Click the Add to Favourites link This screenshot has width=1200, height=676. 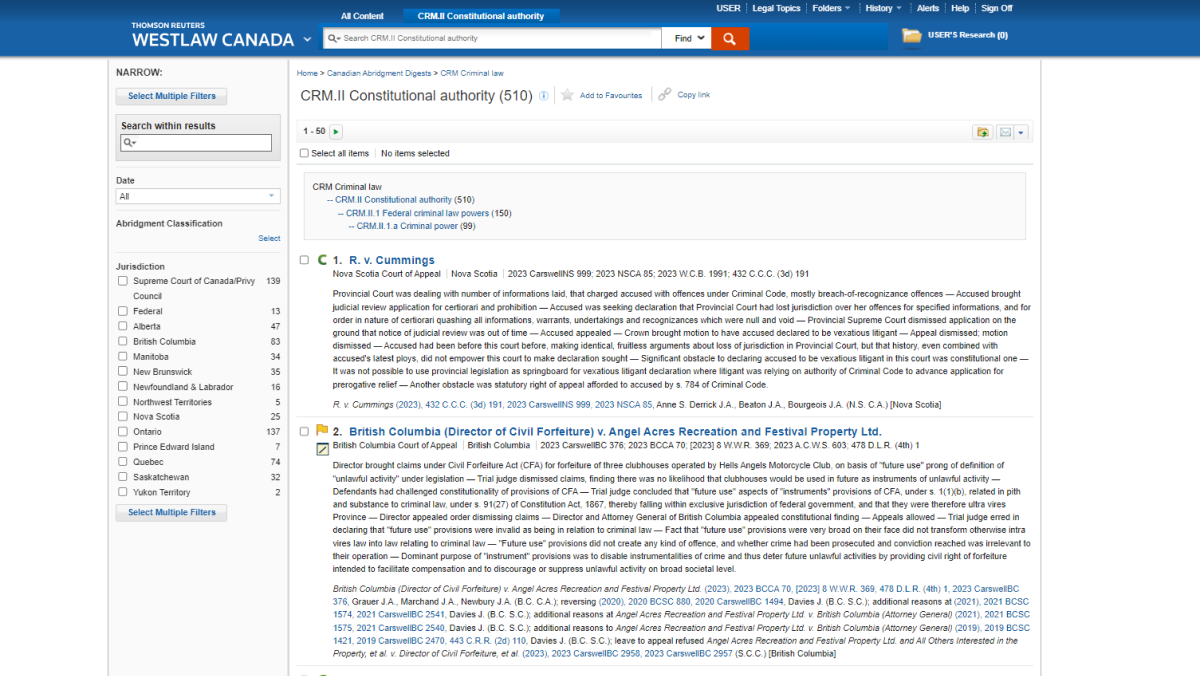pyautogui.click(x=610, y=96)
